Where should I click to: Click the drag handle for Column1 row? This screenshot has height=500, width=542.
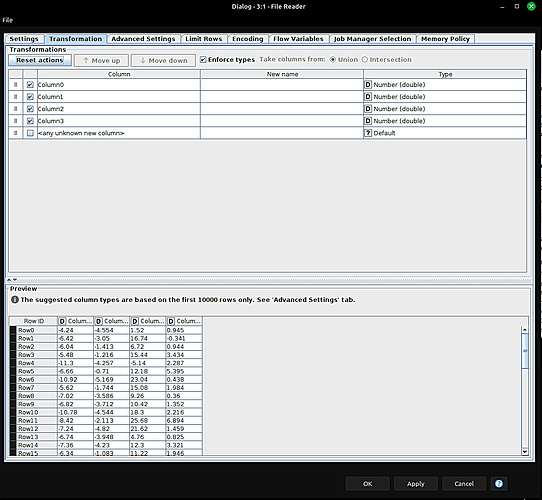click(16, 97)
